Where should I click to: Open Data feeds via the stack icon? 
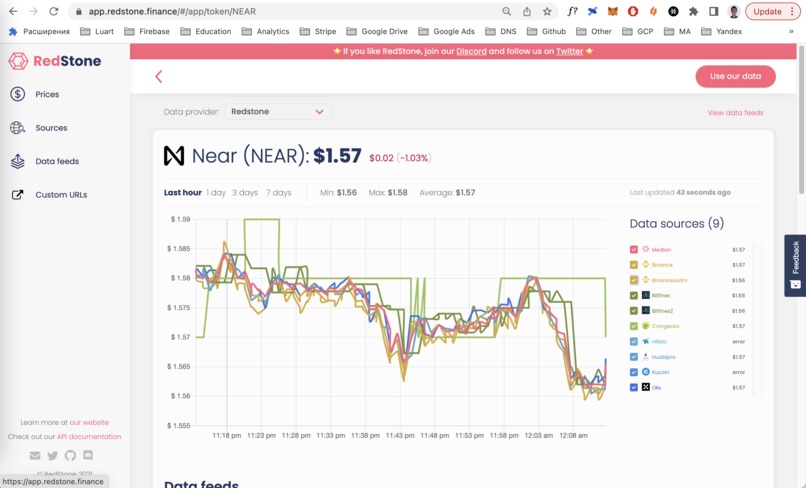(18, 161)
